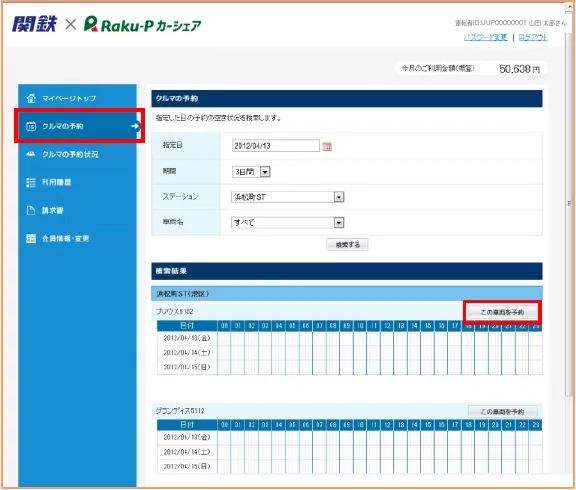The width and height of the screenshot is (576, 490).
Task: Open the 車両名 dropdown showing すべて
Action: tap(287, 223)
